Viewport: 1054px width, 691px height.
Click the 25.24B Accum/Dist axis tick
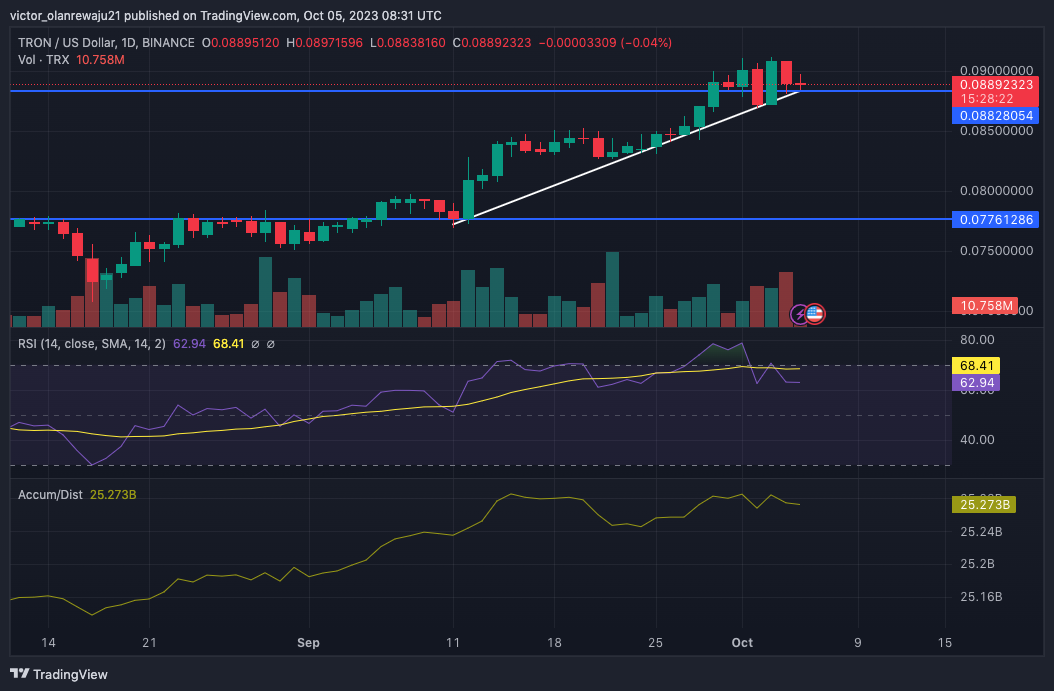point(981,532)
